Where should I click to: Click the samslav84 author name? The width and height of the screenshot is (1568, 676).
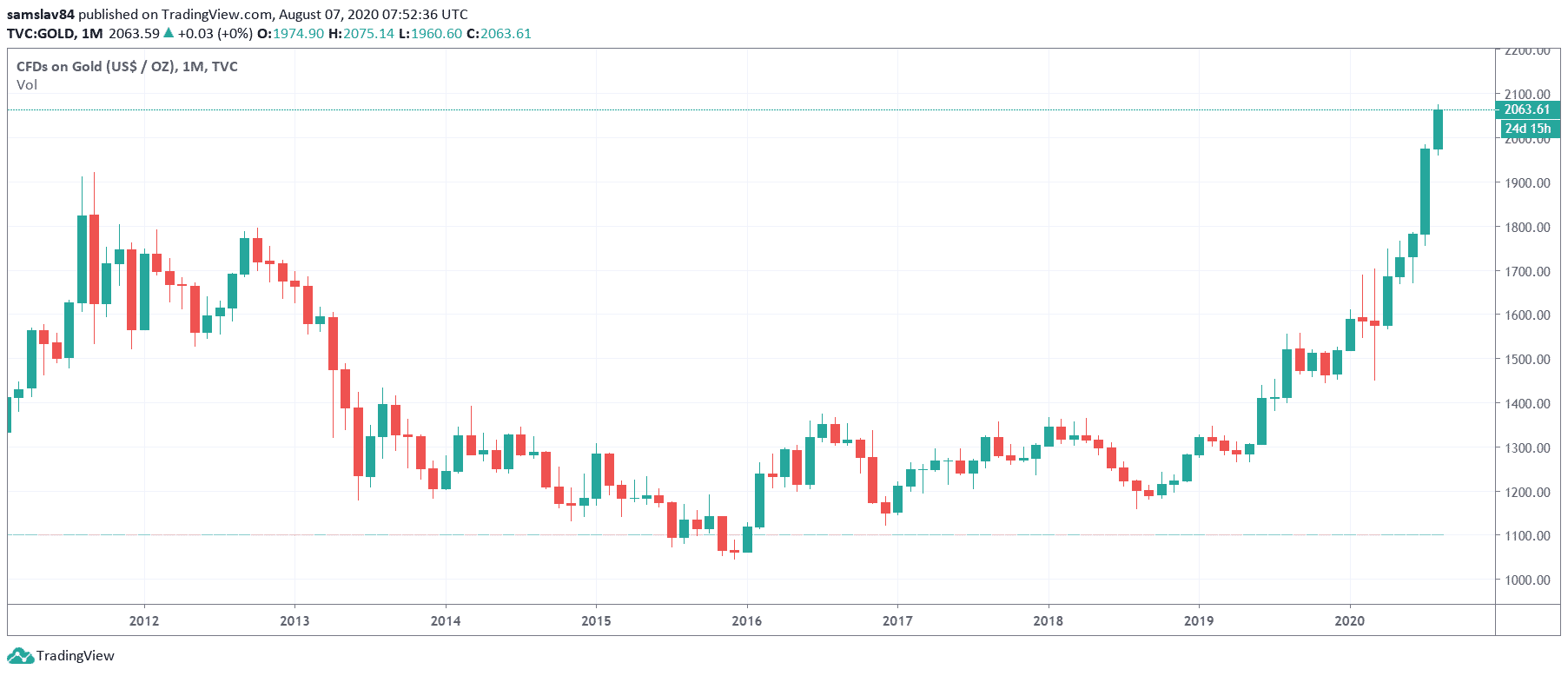tap(40, 14)
